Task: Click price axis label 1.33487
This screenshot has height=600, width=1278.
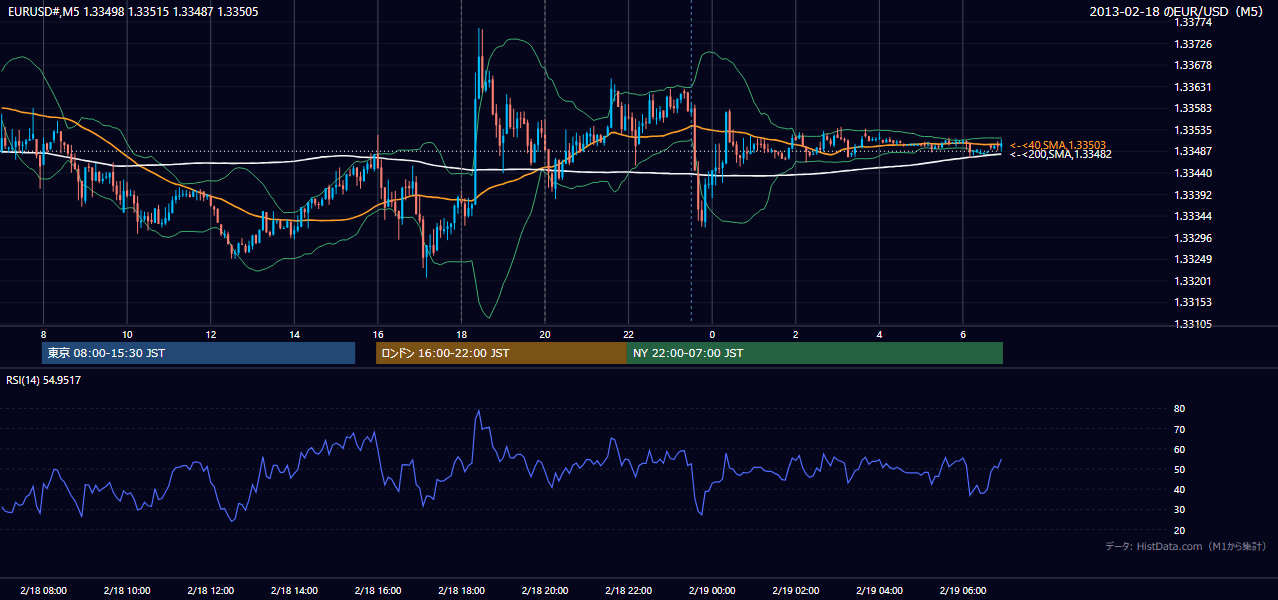Action: [1194, 151]
